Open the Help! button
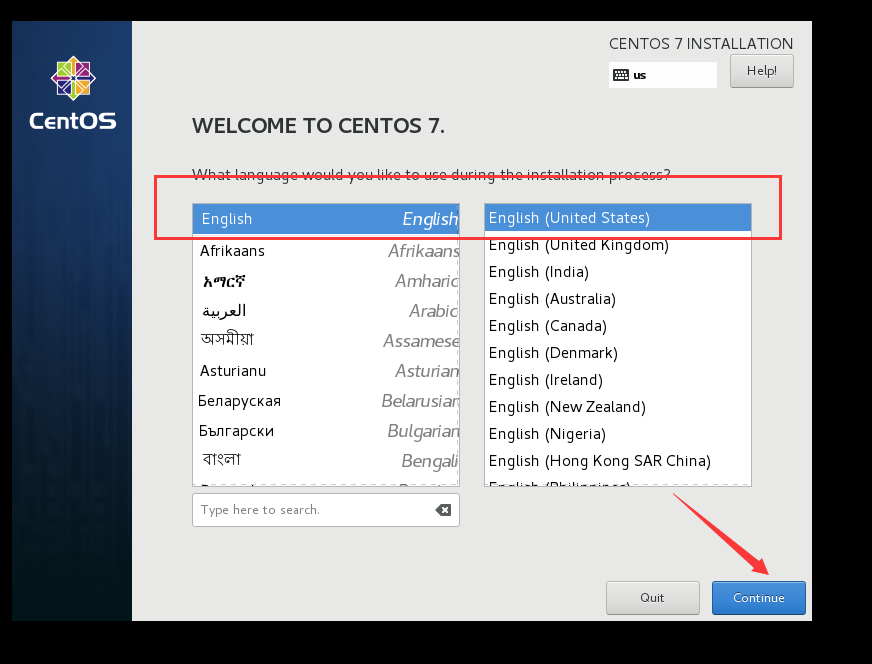Viewport: 872px width, 664px height. tap(761, 71)
